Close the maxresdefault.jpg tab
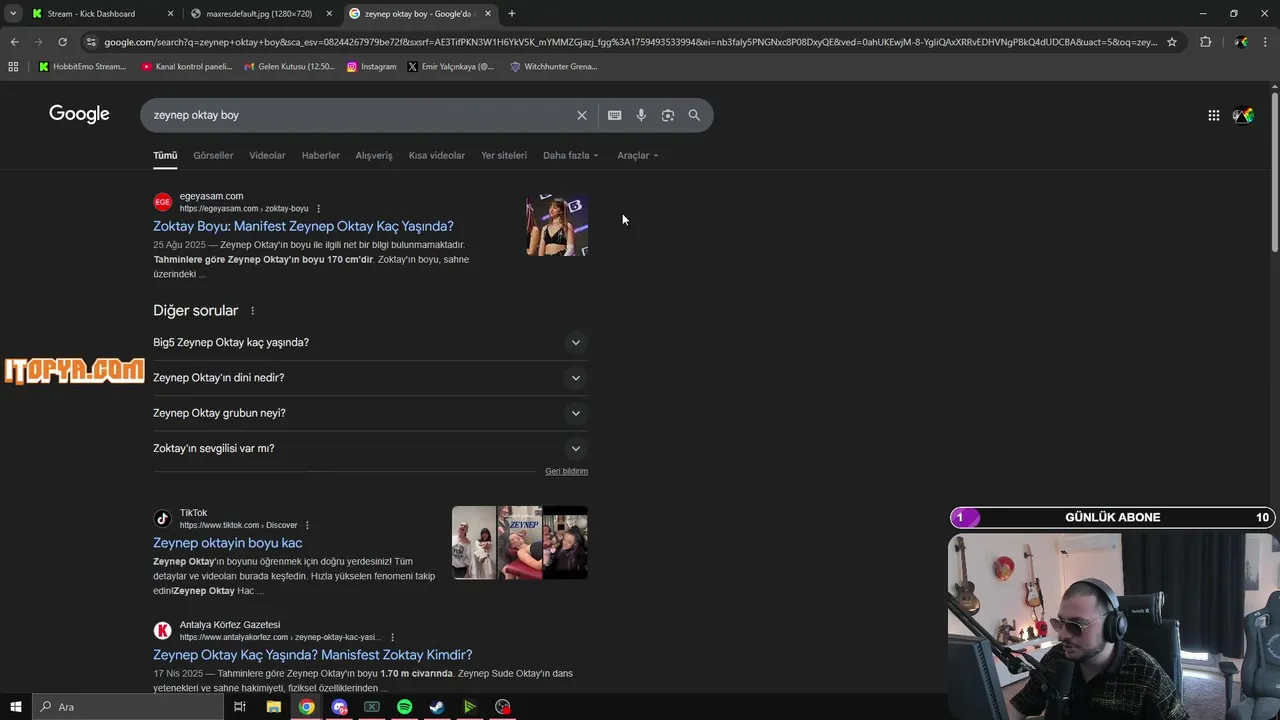The width and height of the screenshot is (1280, 720). [x=329, y=14]
